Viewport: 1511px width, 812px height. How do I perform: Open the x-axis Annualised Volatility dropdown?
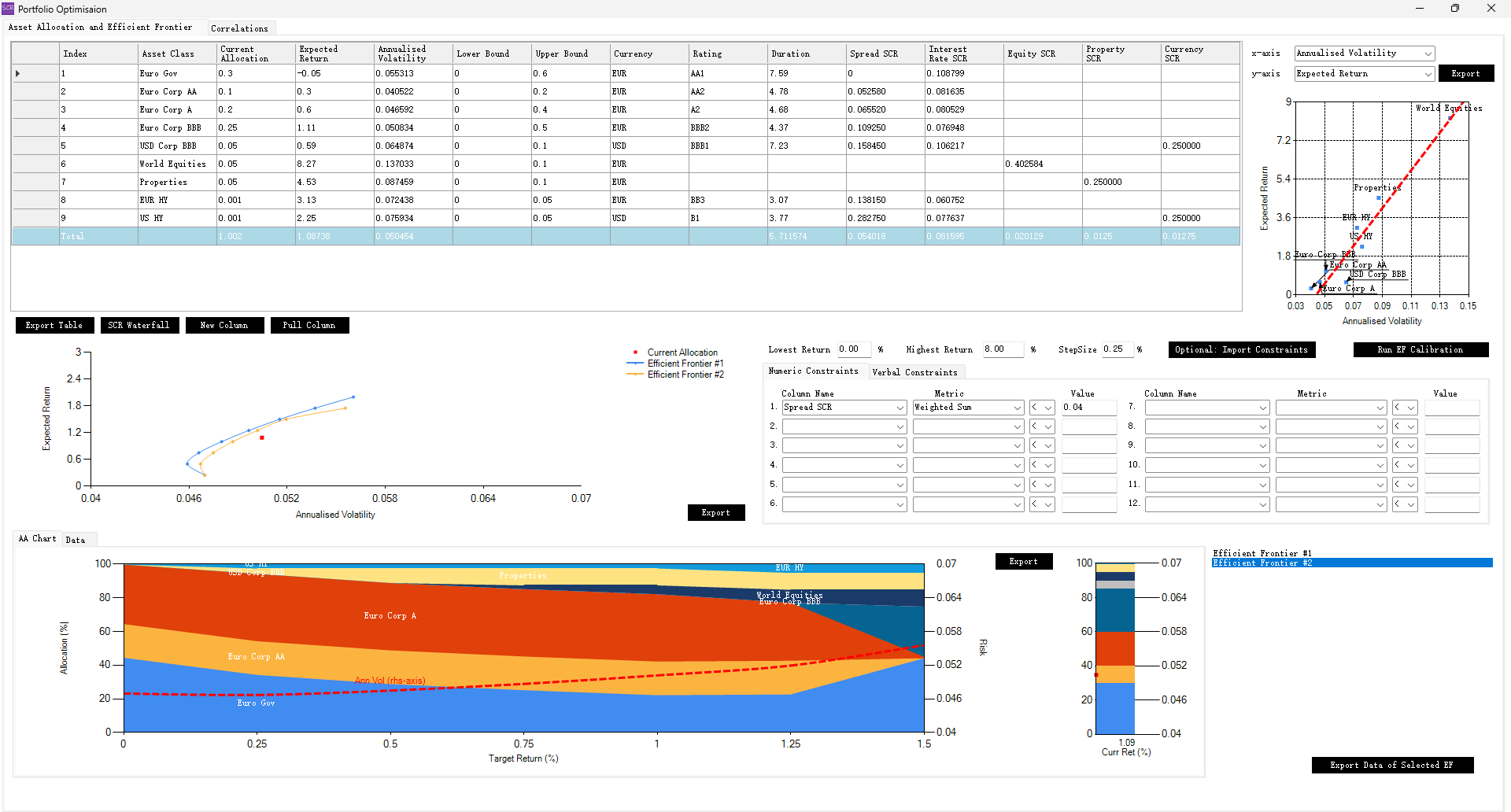(x=1427, y=54)
